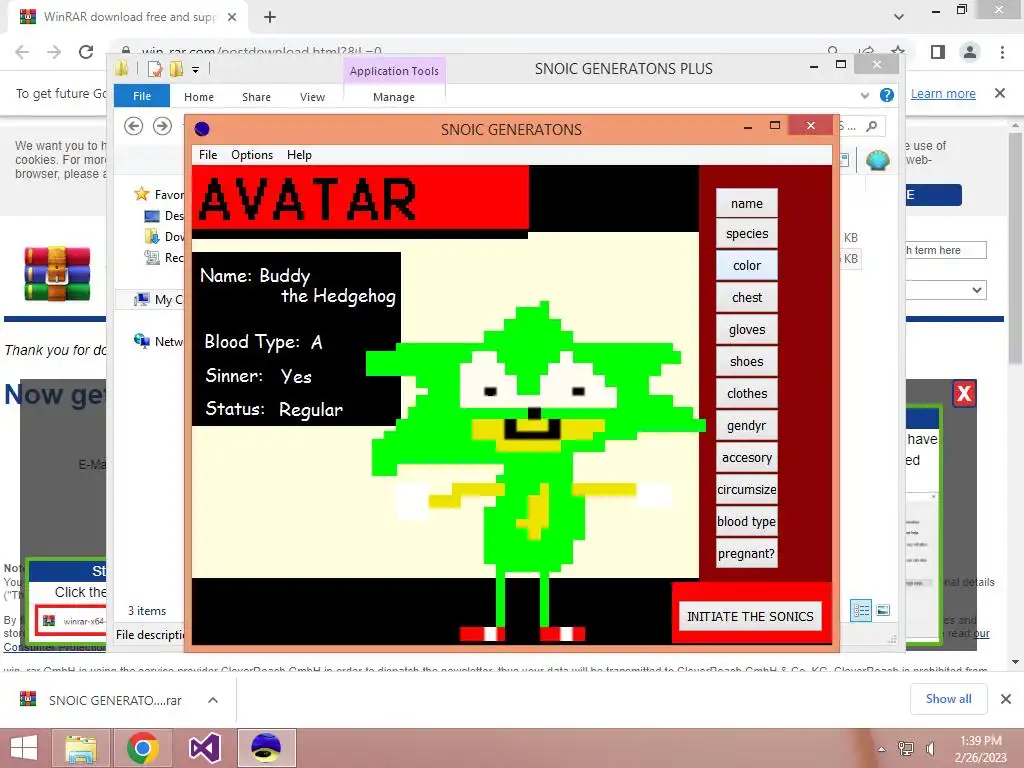Expand the Explorer ribbon chevron
The width and height of the screenshot is (1024, 768).
pos(865,95)
